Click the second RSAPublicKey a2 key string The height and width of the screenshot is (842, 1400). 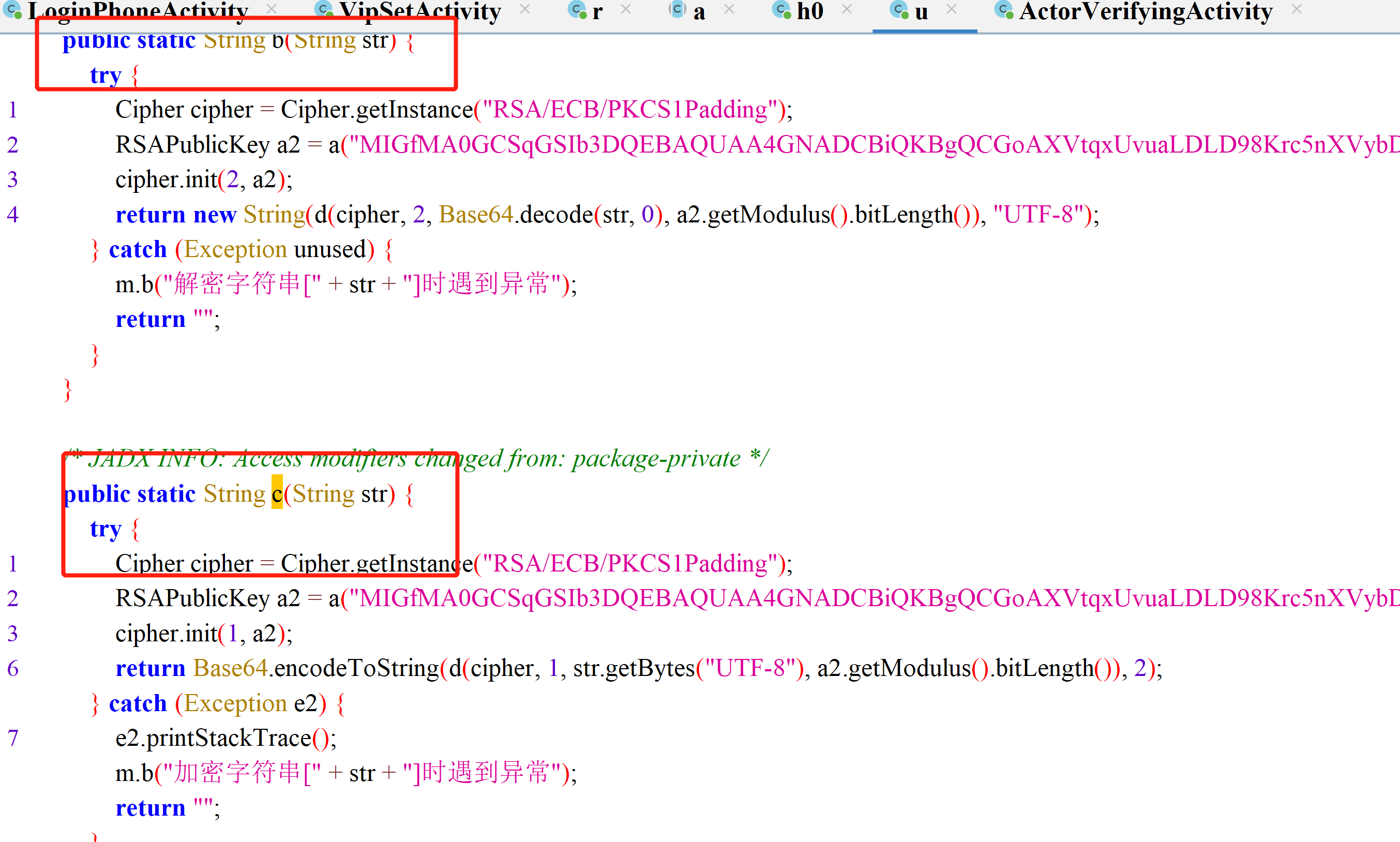(x=874, y=598)
